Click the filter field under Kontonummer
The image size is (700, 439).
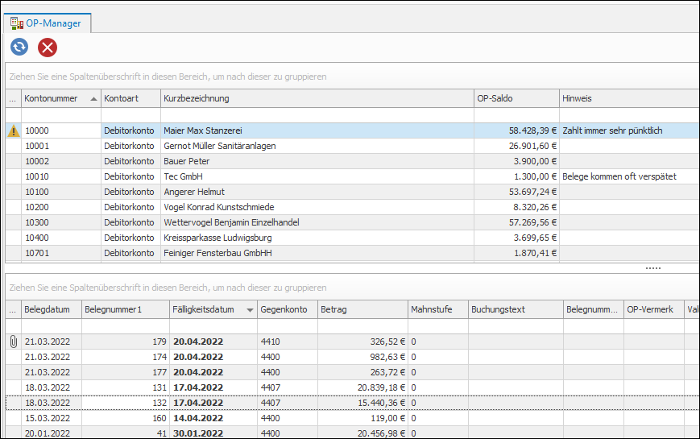(61, 116)
